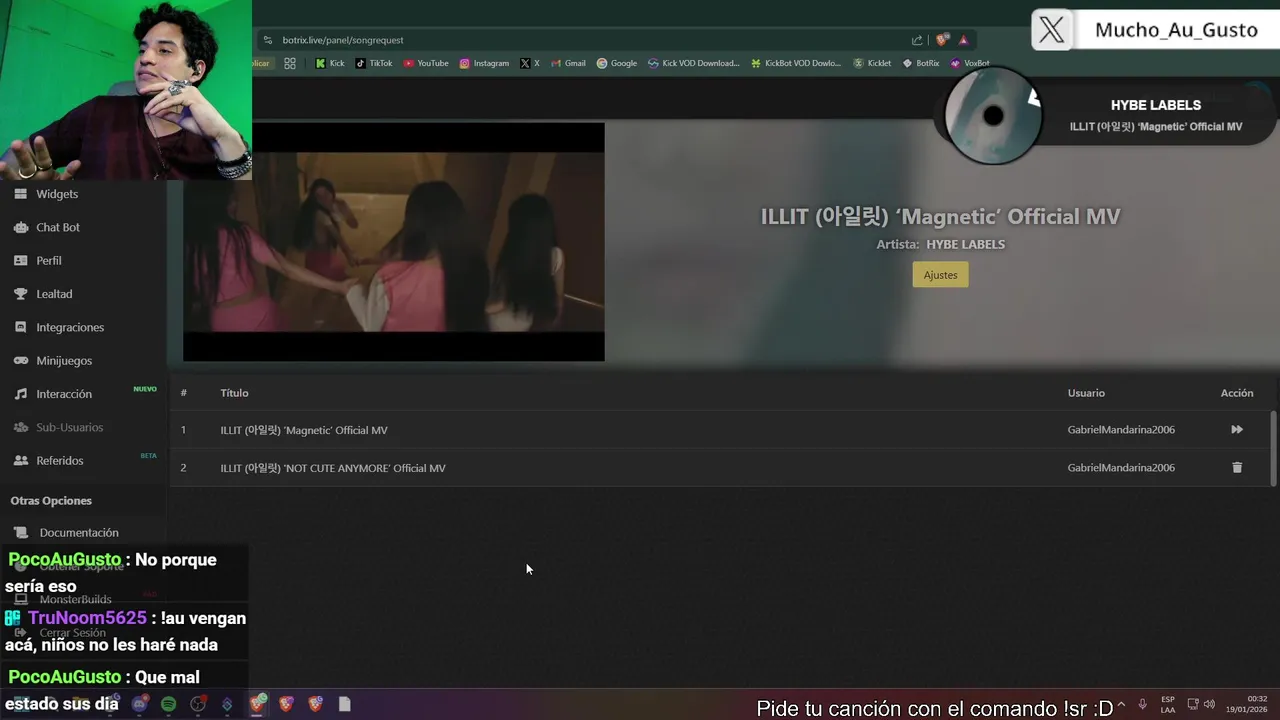Open the X bookmark
Image resolution: width=1280 pixels, height=720 pixels.
pos(530,63)
